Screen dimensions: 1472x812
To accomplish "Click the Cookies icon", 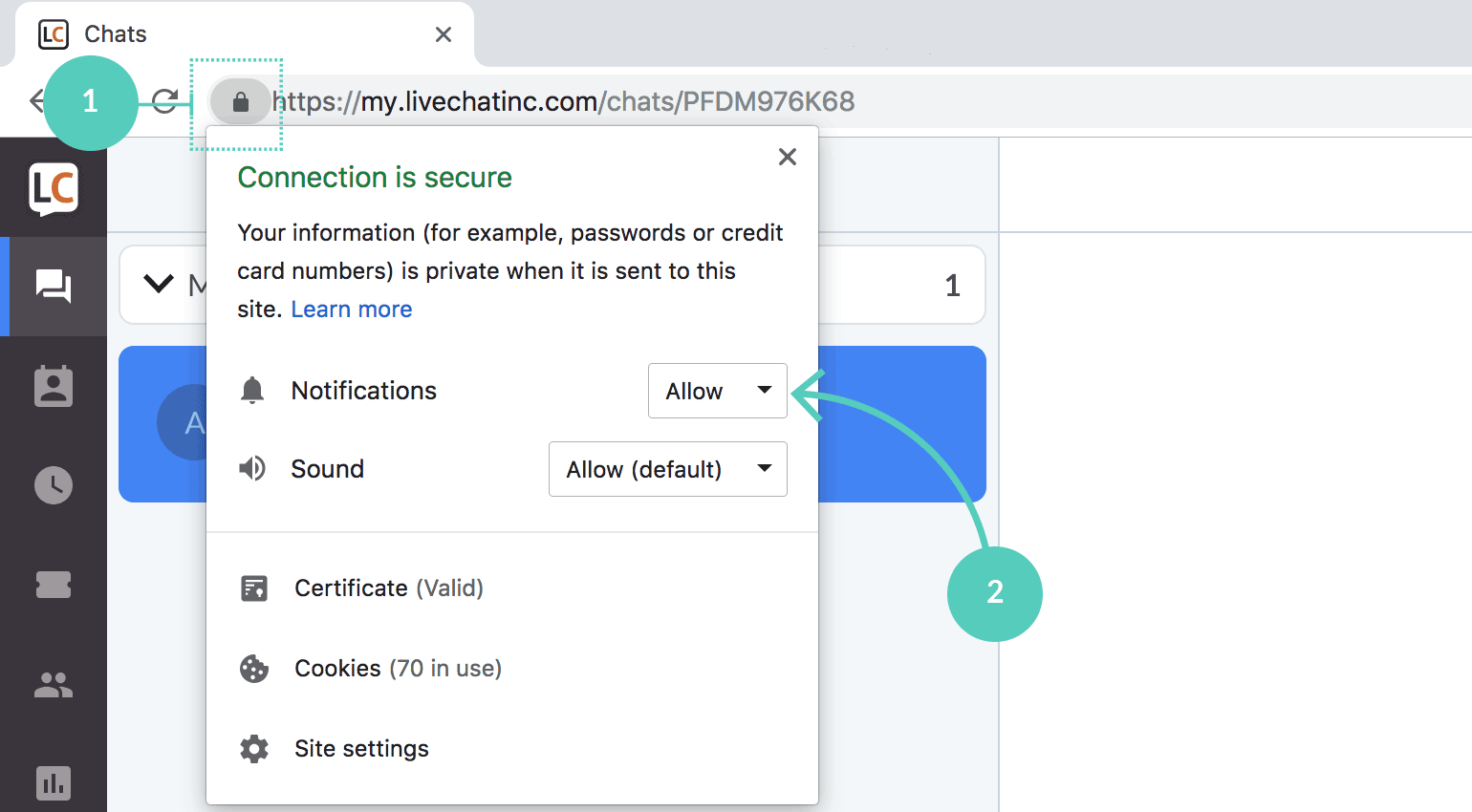I will [x=254, y=669].
